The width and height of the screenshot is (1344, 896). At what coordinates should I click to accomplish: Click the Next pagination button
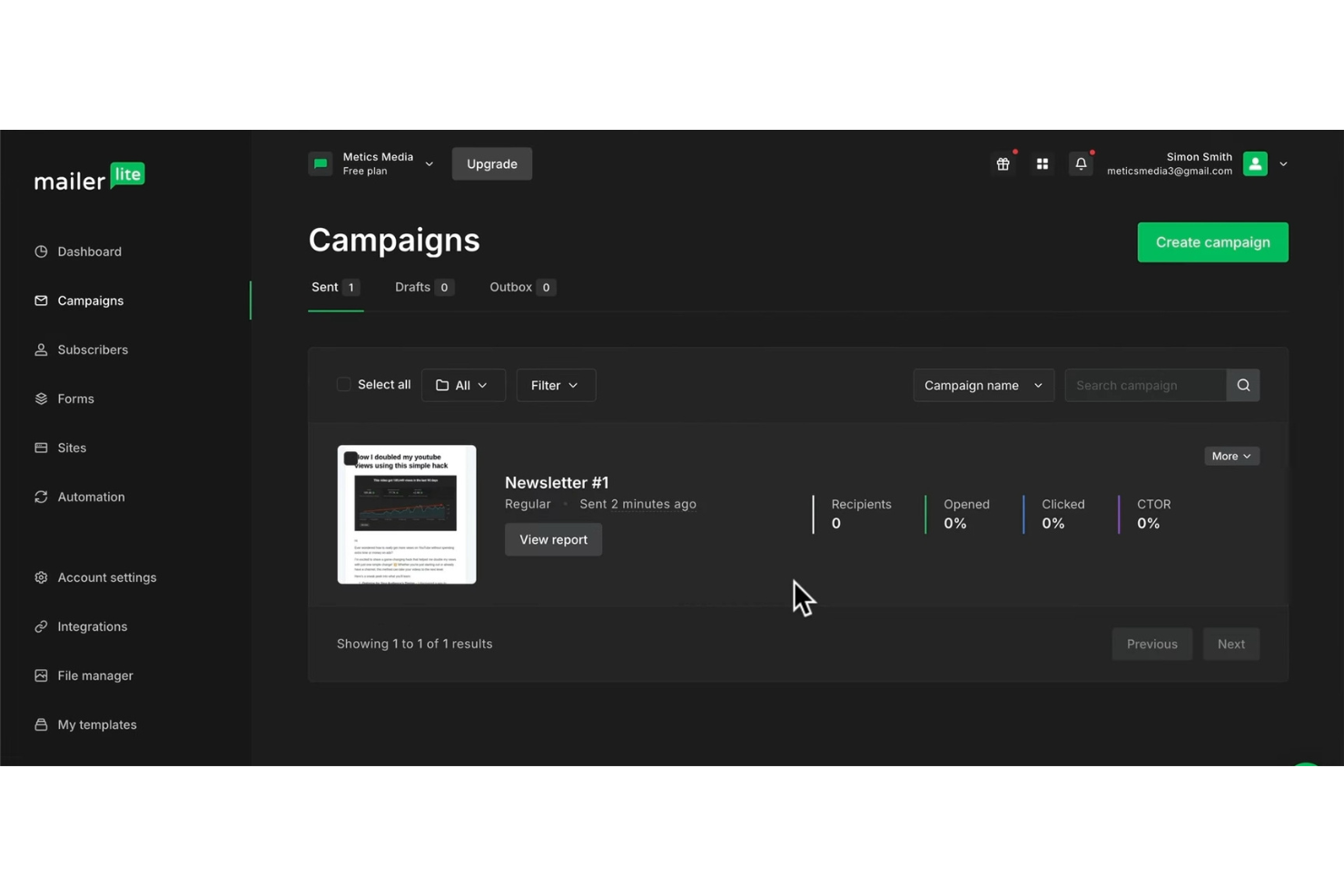coord(1230,645)
